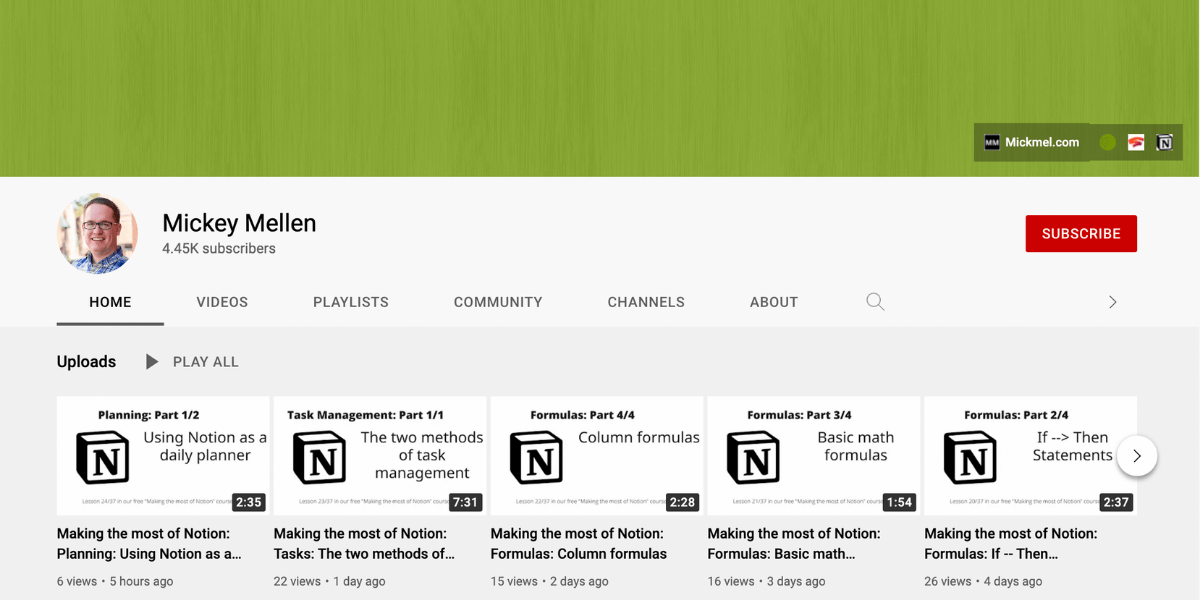Show more channel tabs with right chevron
1200x600 pixels.
point(1112,302)
